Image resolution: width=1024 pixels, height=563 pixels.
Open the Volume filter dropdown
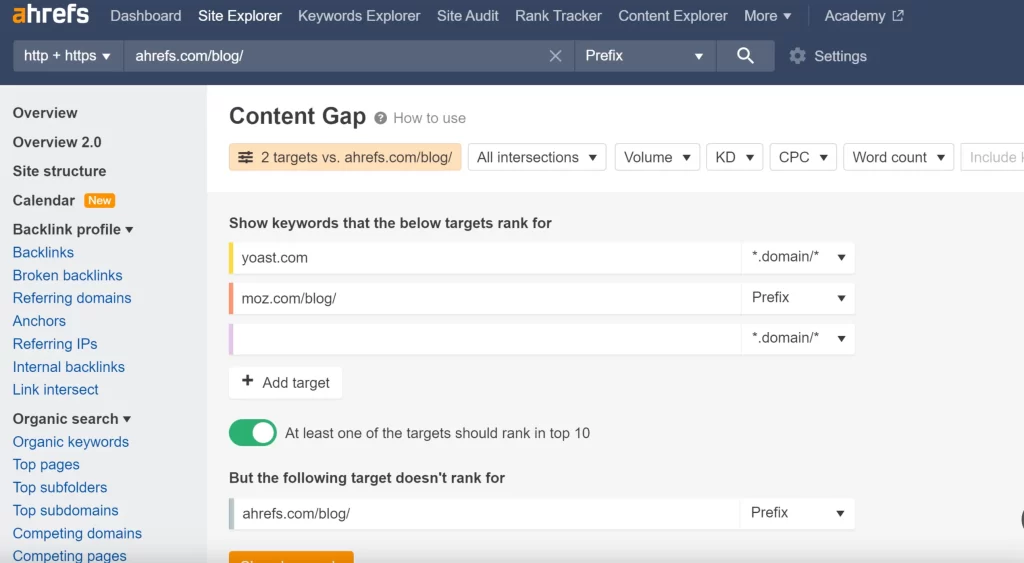[657, 157]
